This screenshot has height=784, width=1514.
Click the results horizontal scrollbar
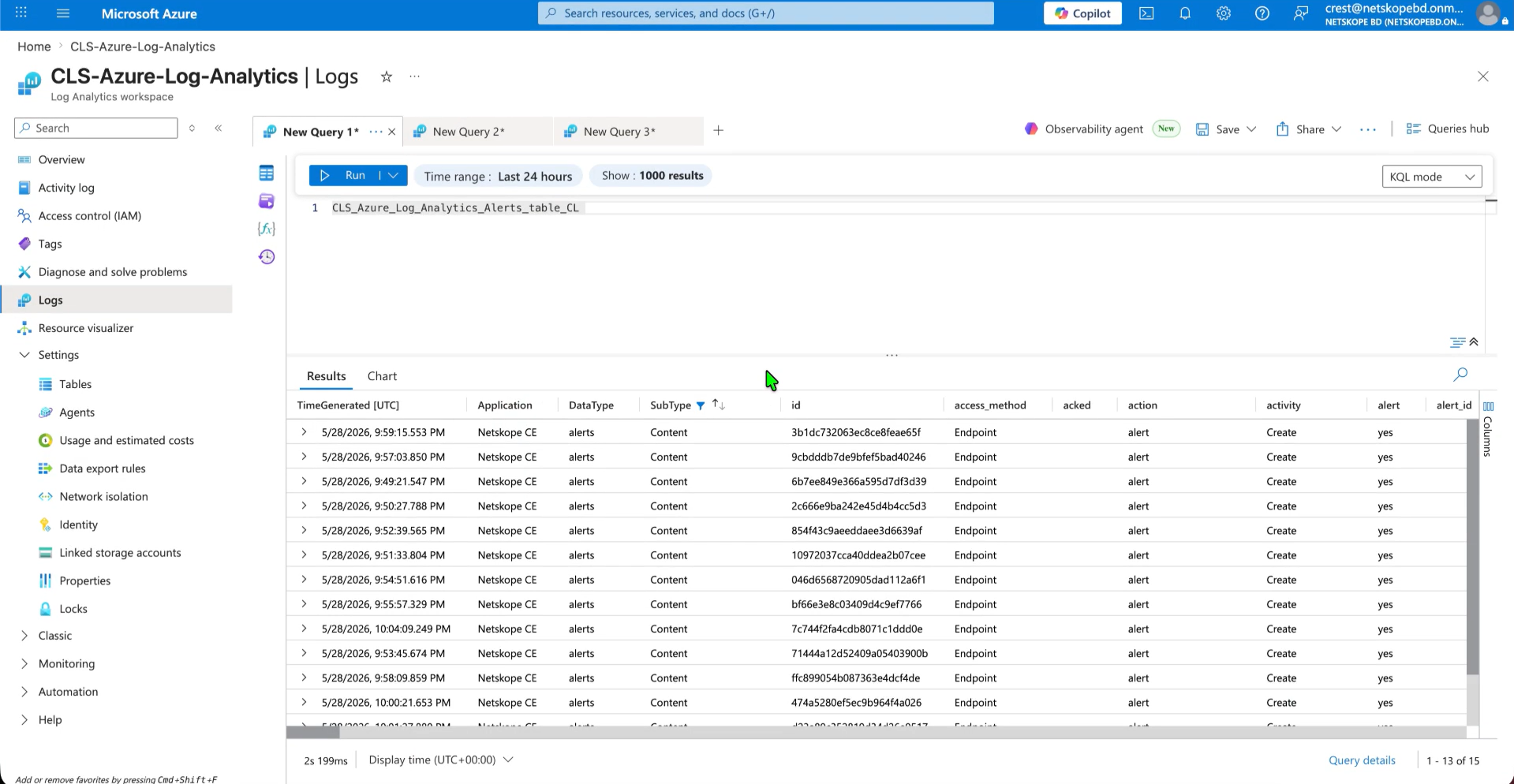313,733
